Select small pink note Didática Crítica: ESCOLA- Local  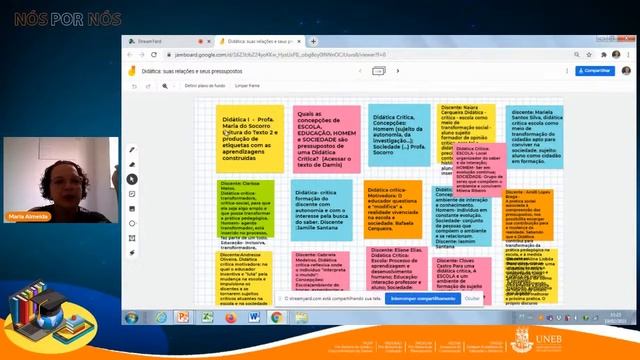480,170
